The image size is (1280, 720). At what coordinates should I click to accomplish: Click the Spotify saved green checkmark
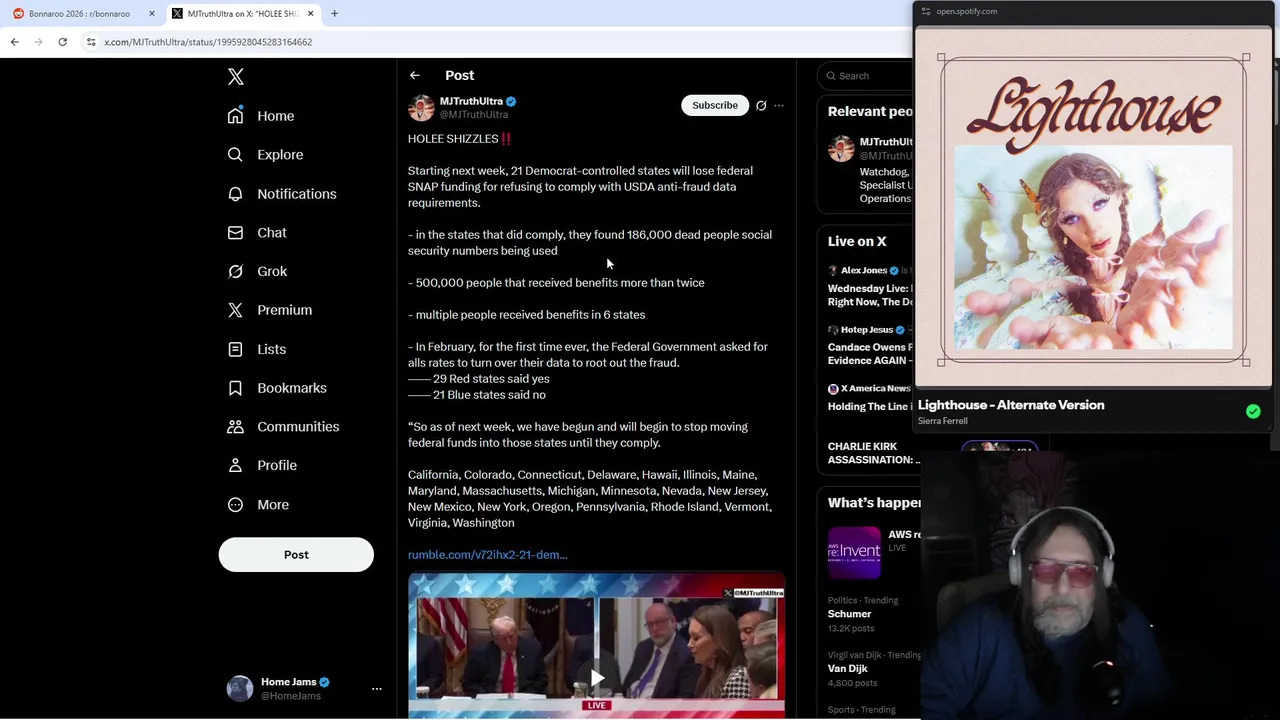pos(1253,411)
